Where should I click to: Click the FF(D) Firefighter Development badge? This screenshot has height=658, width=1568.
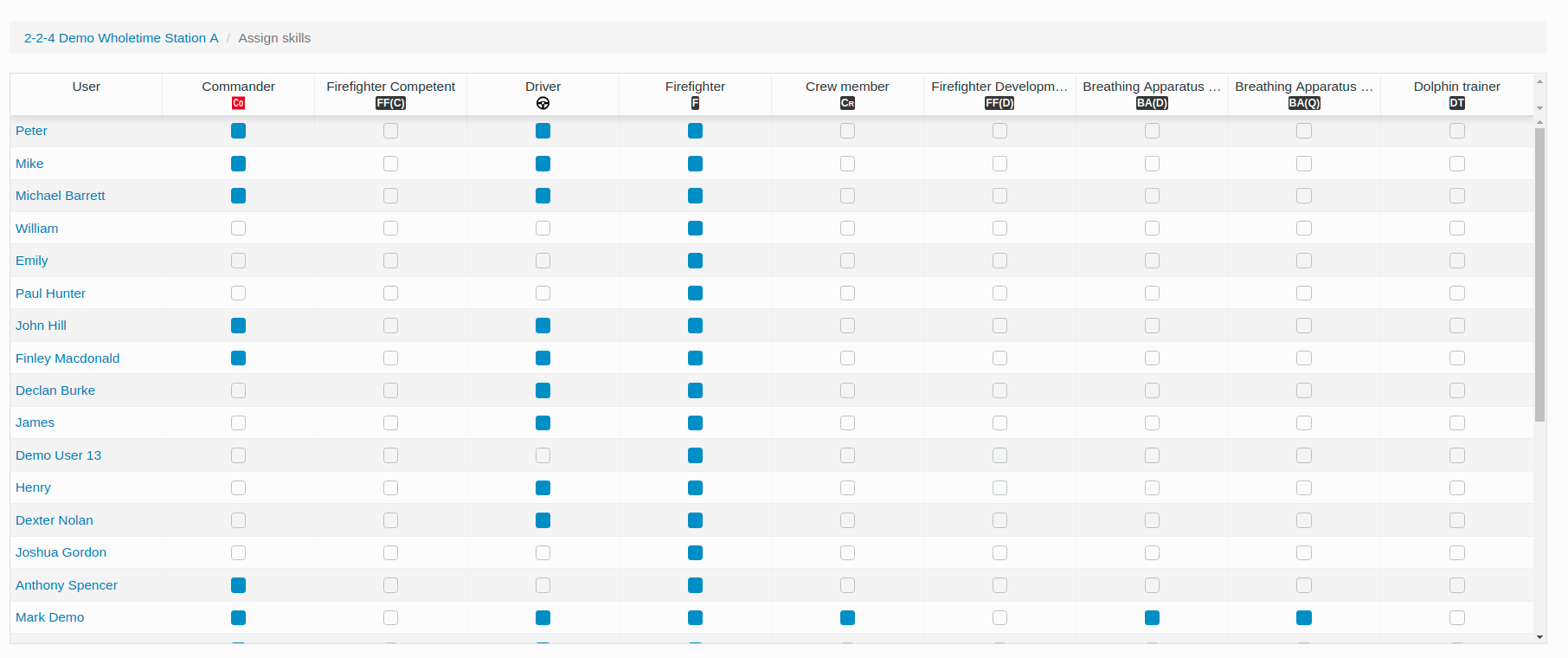tap(999, 103)
